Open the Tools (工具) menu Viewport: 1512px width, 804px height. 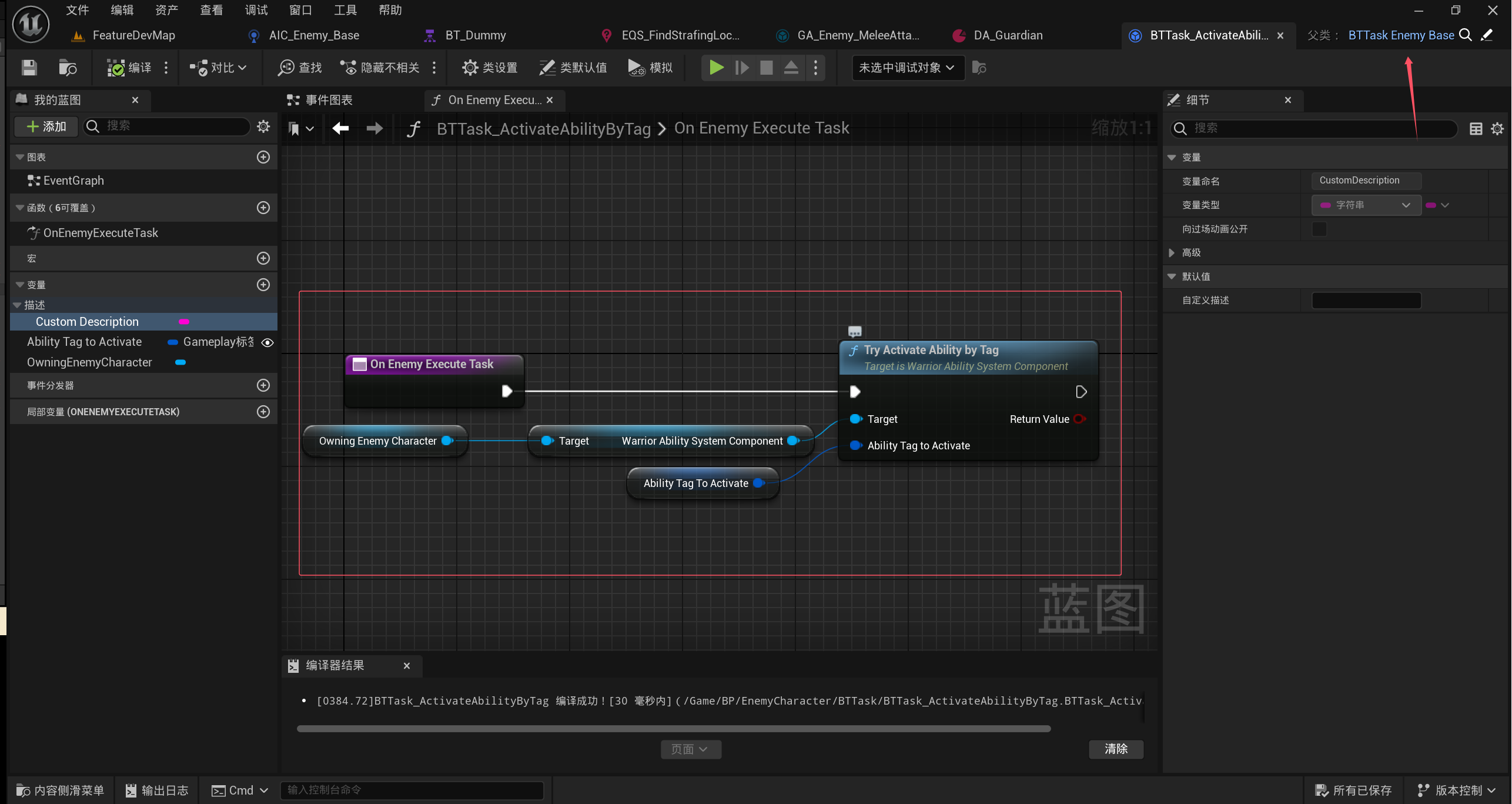click(345, 10)
